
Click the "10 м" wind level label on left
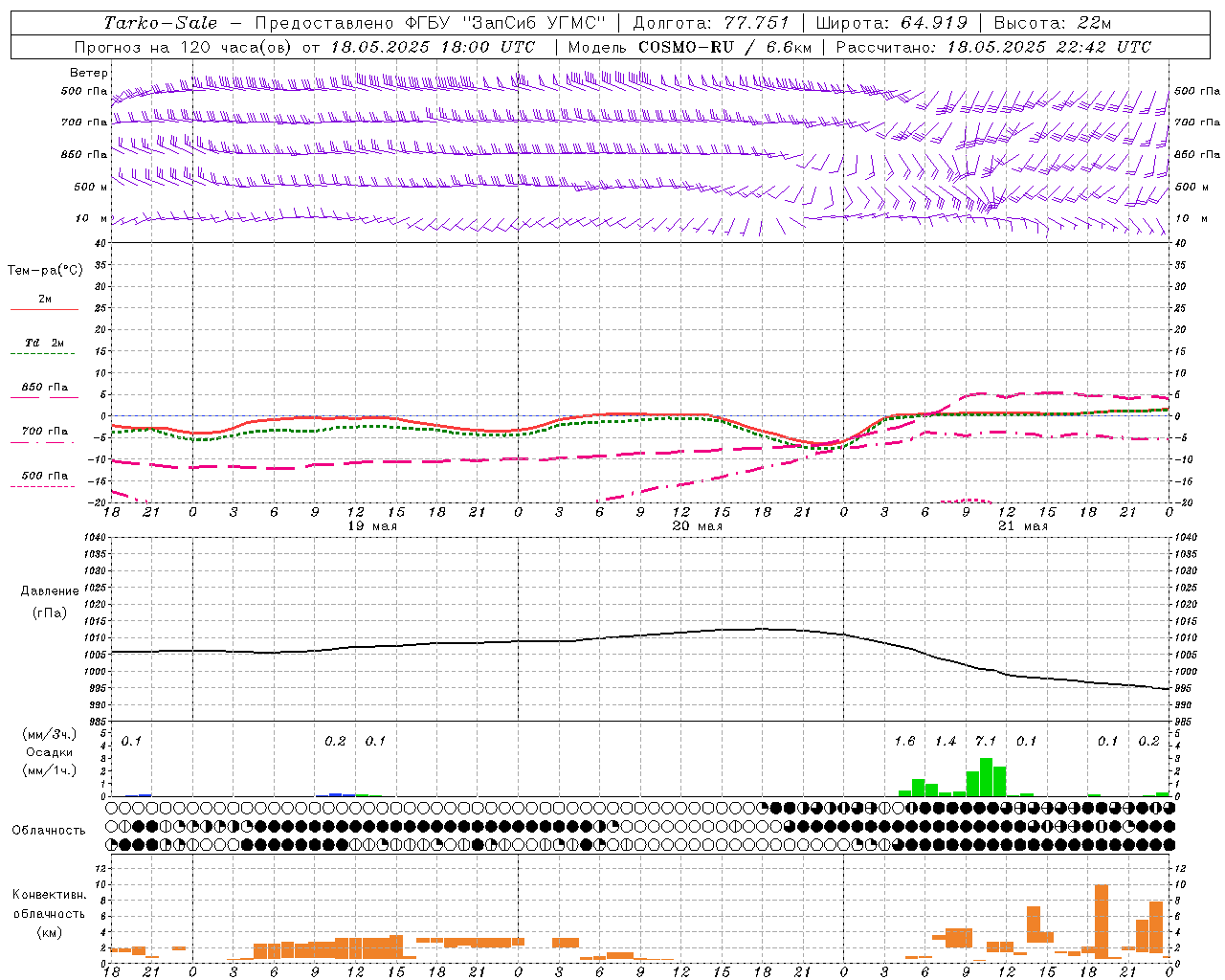coord(91,218)
